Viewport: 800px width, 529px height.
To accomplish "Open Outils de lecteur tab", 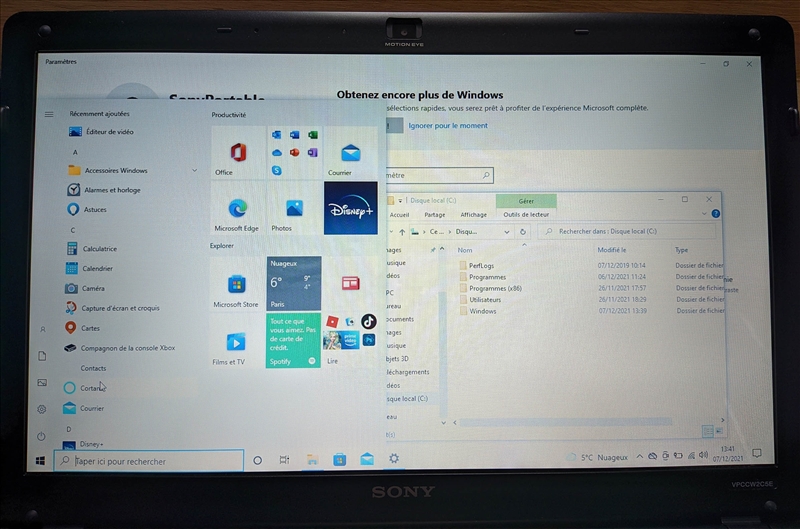I will click(526, 215).
